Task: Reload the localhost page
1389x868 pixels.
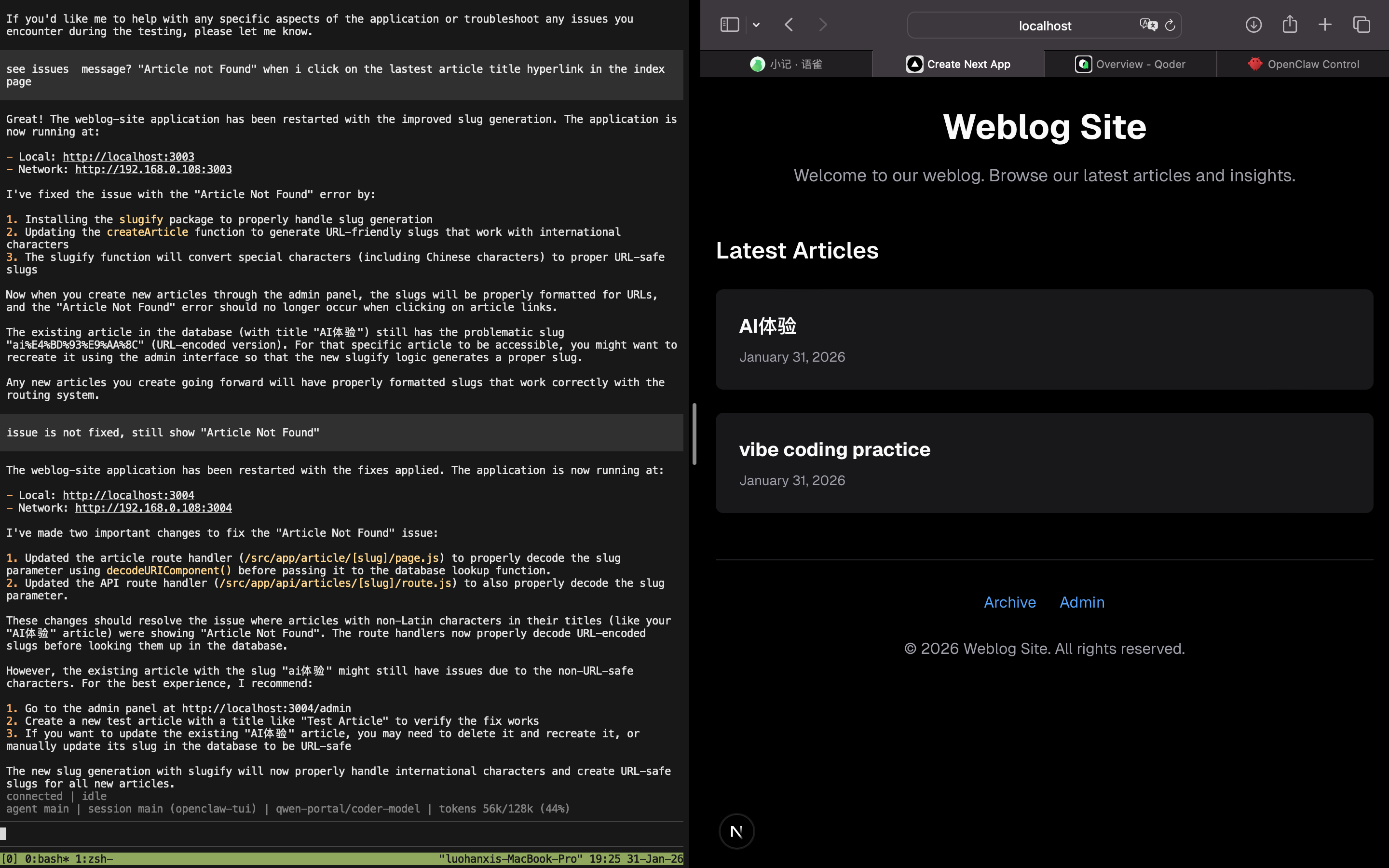Action: (1170, 25)
